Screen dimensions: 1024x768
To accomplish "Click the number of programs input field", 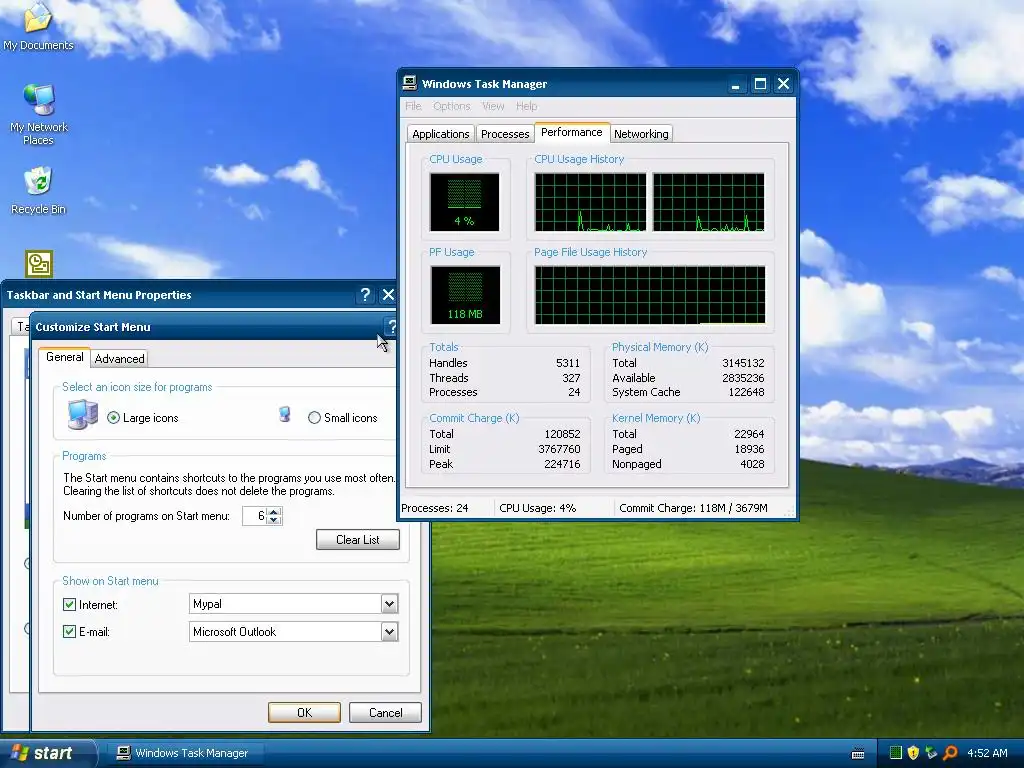I will (255, 516).
